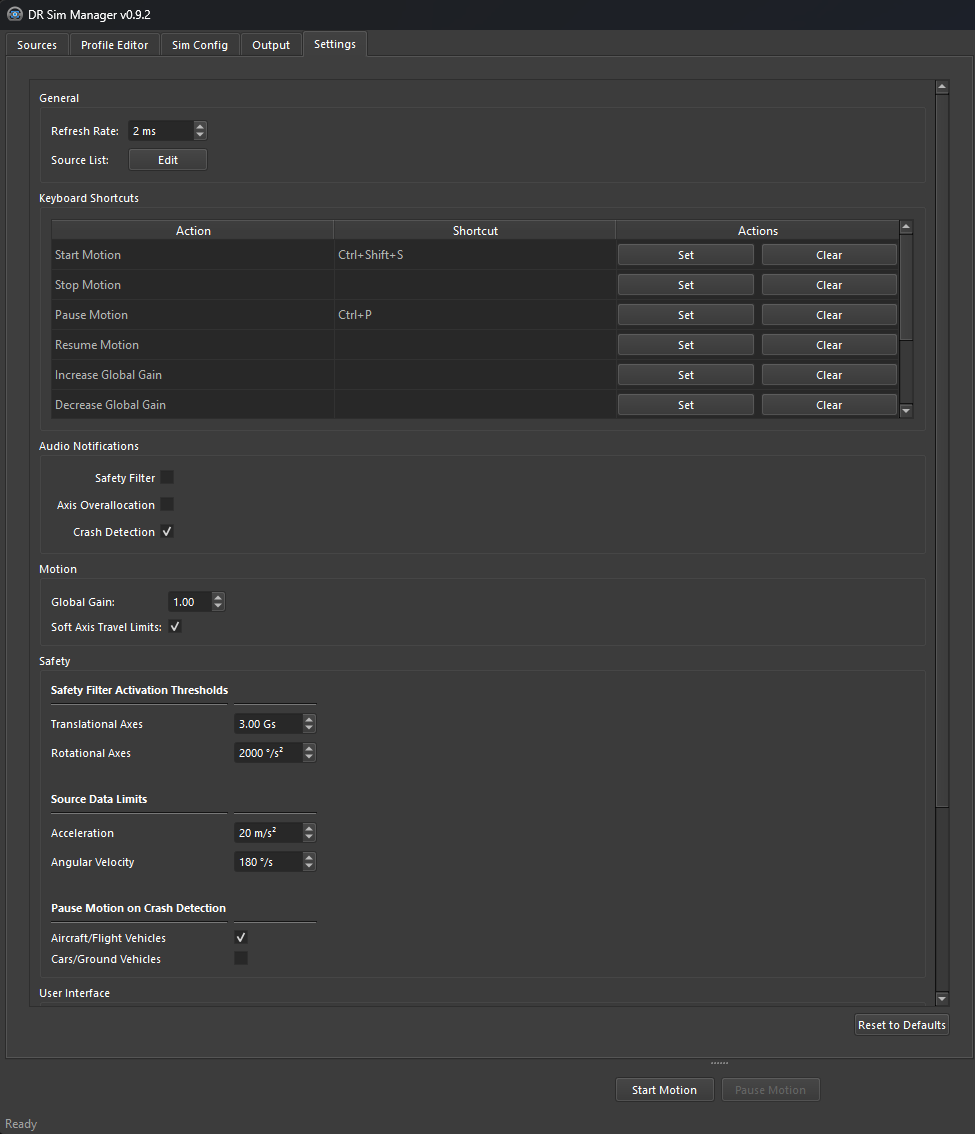Select the Ctrl+Shift+S shortcut cell
This screenshot has height=1134, width=975.
(475, 255)
